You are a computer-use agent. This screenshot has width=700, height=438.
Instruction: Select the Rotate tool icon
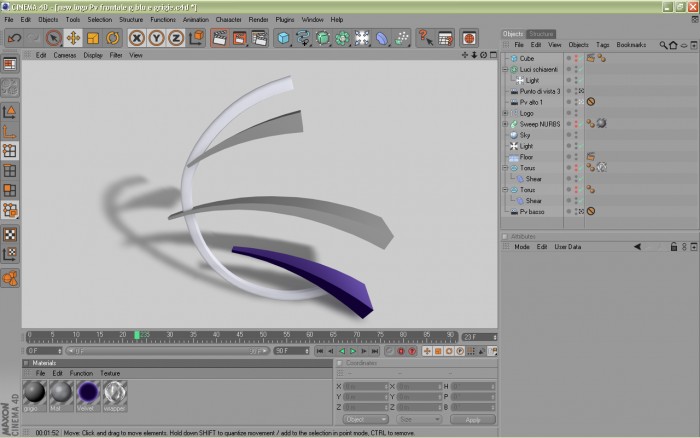click(112, 38)
